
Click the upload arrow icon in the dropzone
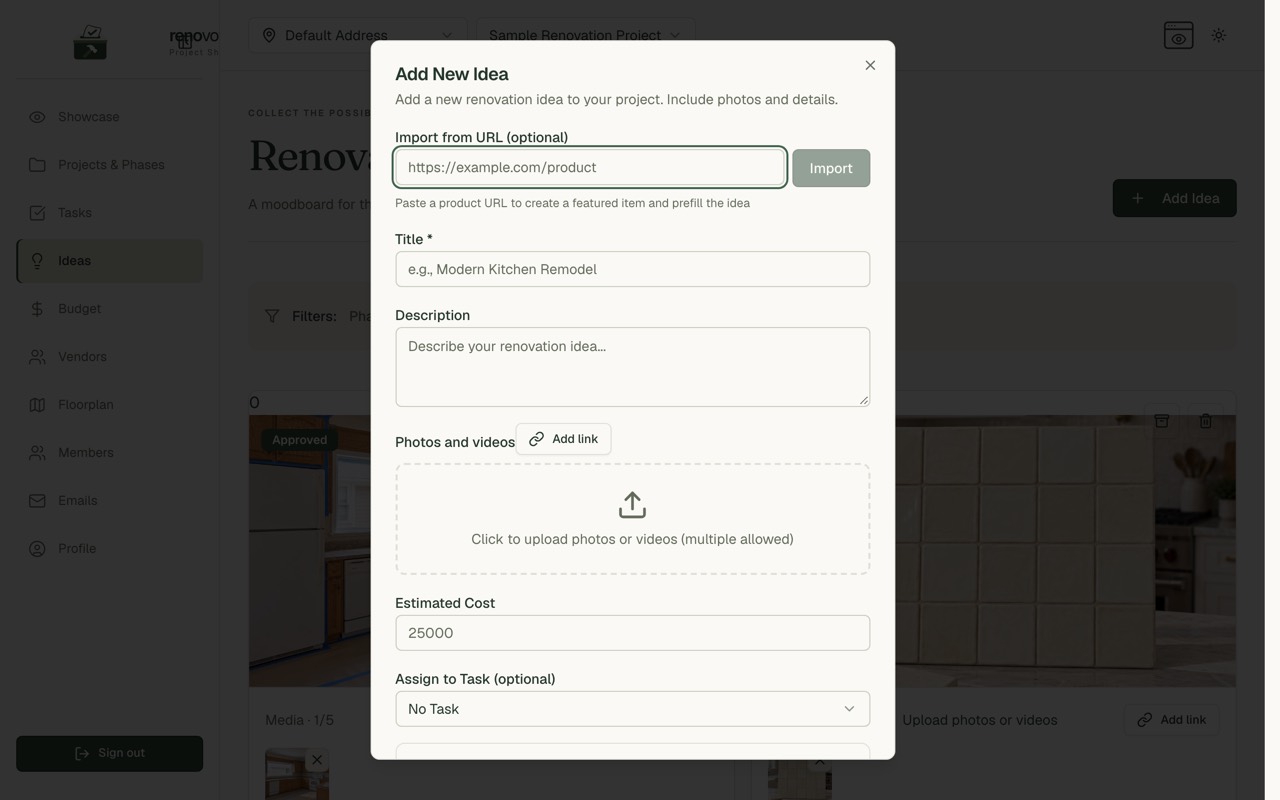pos(632,505)
